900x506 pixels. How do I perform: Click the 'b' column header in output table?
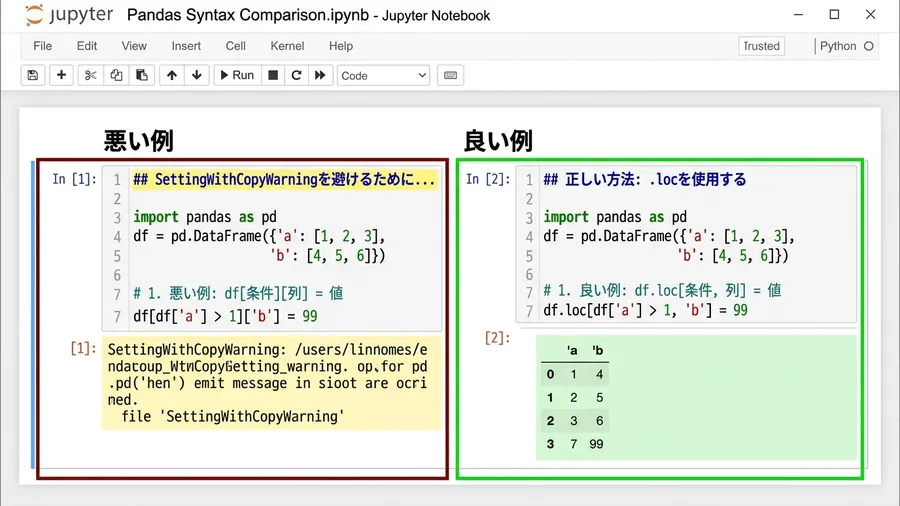pos(597,351)
